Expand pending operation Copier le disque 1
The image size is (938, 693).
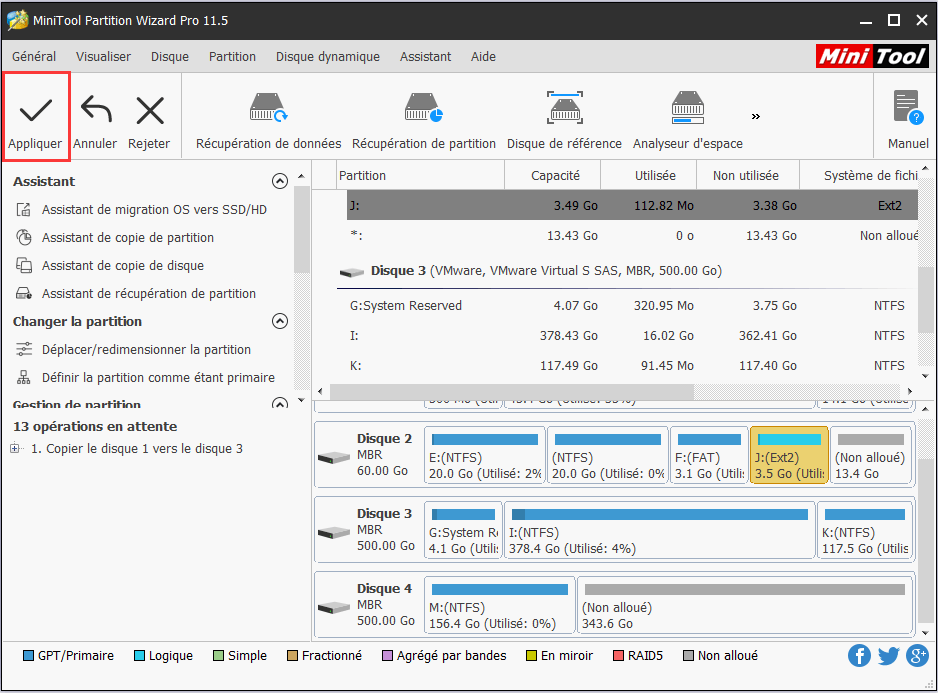[16, 448]
